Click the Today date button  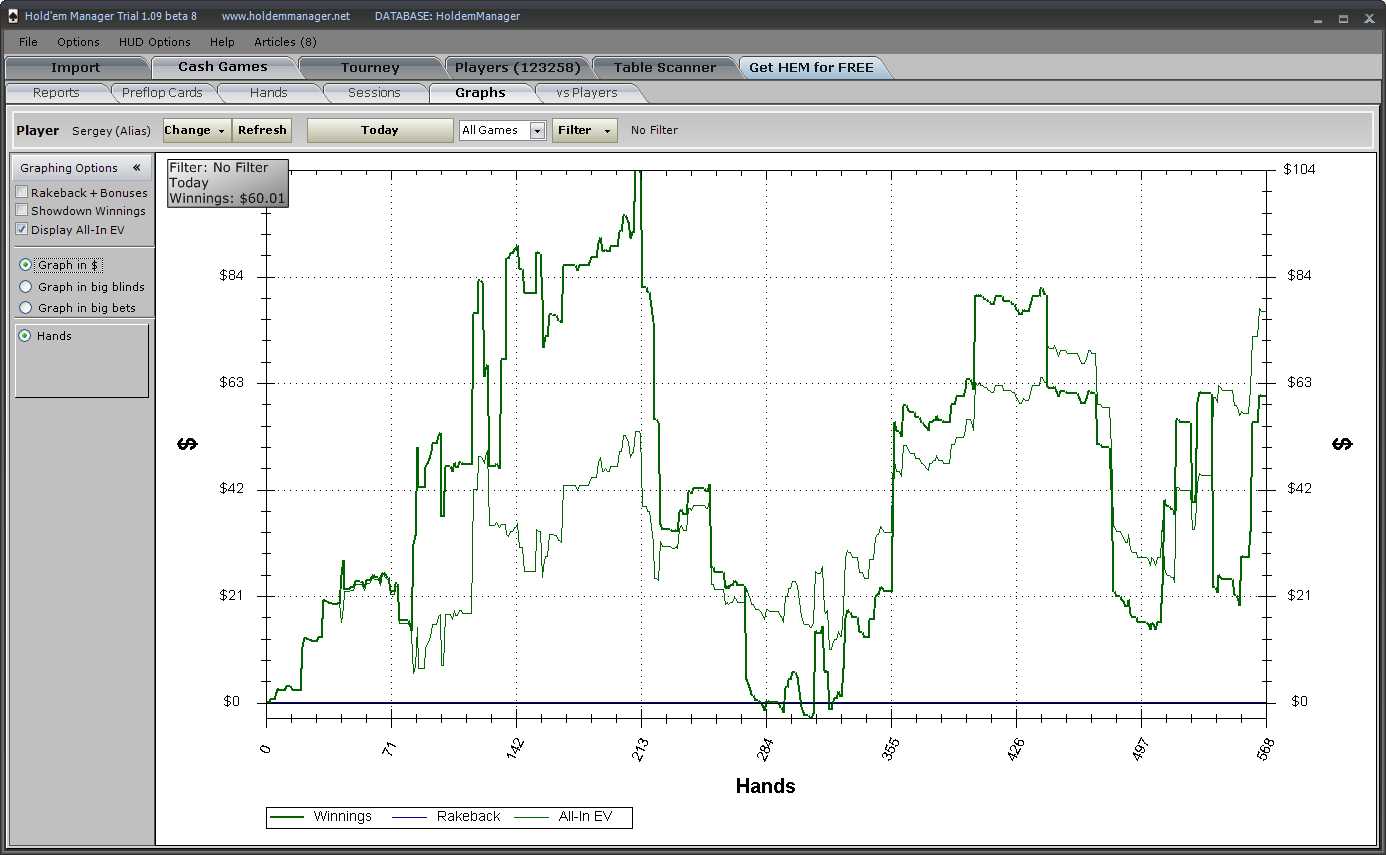[x=379, y=130]
